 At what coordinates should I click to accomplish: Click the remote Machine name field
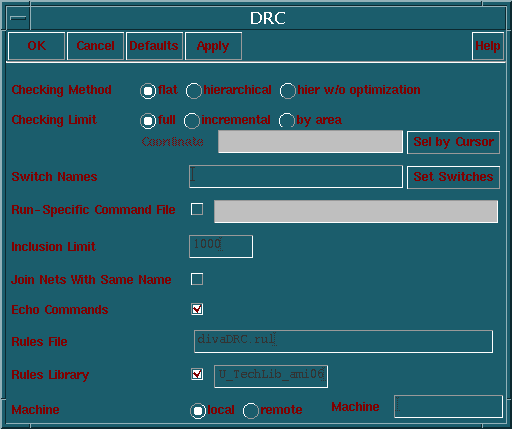point(448,406)
